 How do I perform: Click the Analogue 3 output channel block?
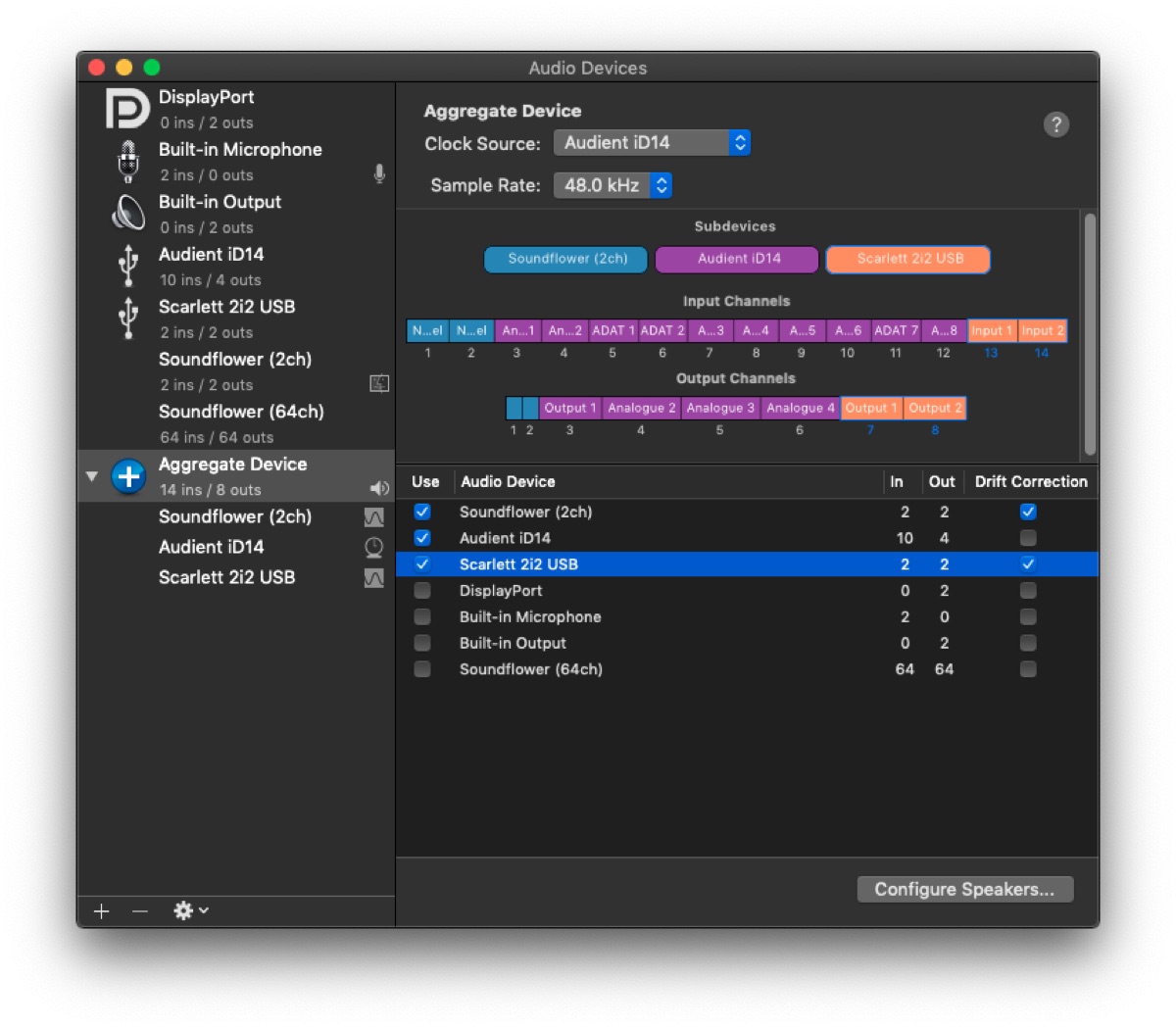[720, 408]
